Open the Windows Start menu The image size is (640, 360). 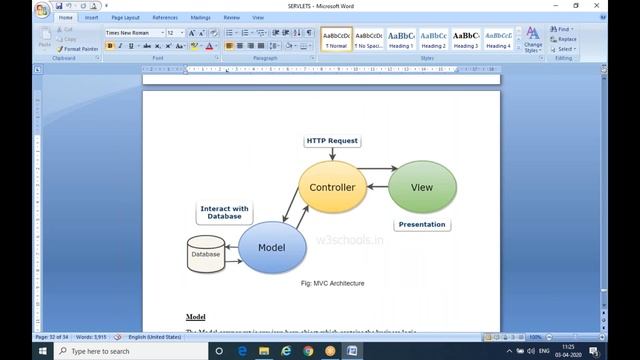(x=43, y=351)
